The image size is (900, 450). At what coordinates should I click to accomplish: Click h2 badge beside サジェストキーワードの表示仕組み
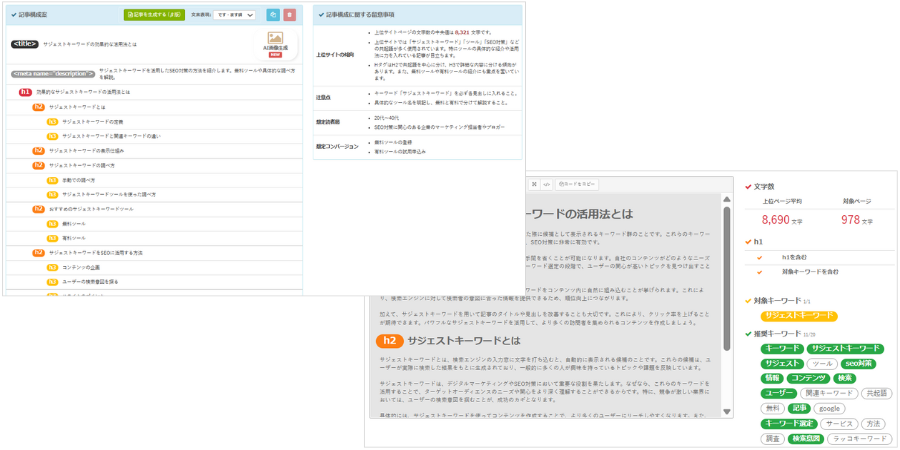[x=38, y=150]
